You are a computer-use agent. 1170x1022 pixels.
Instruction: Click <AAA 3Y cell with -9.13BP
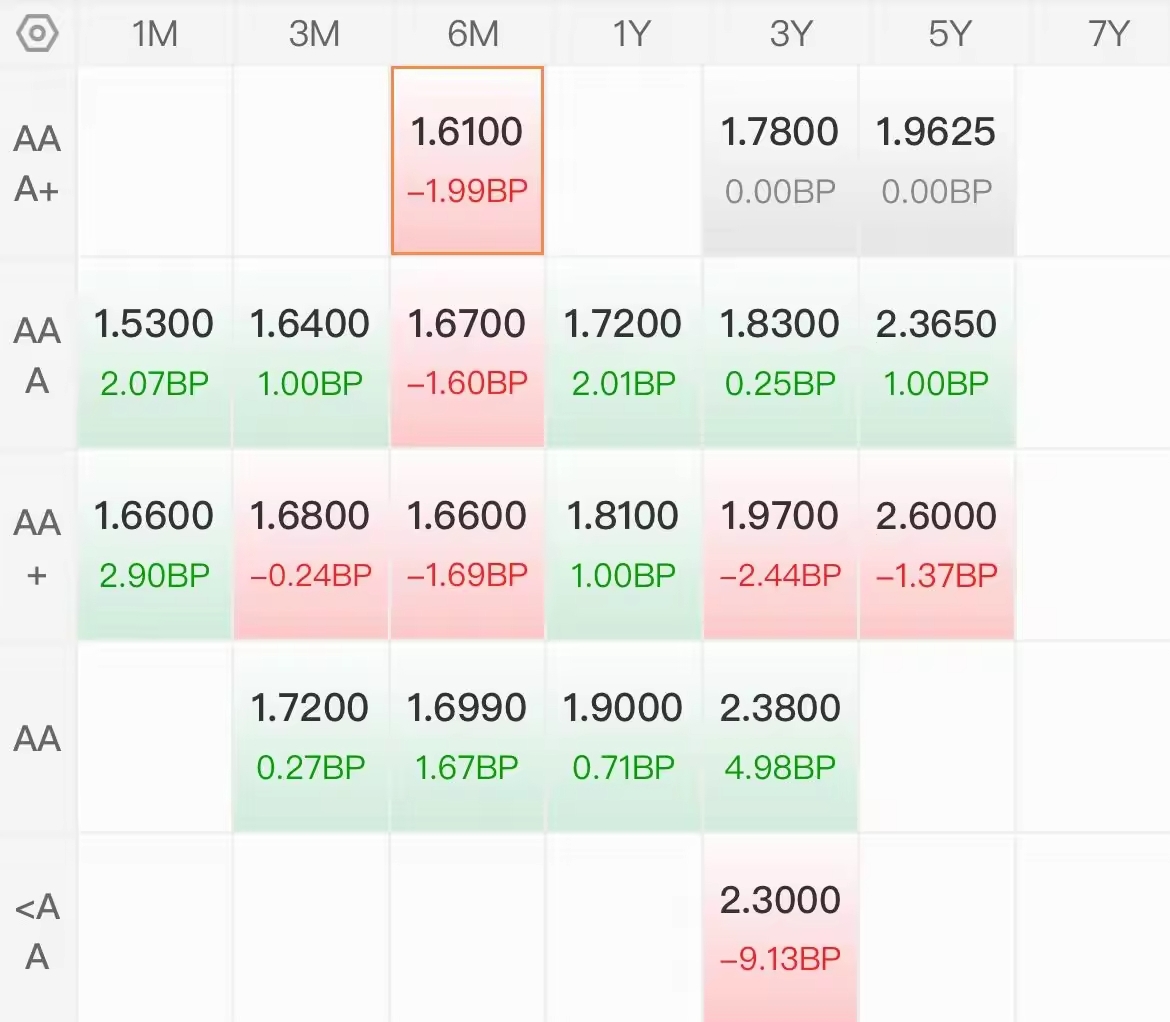pyautogui.click(x=780, y=929)
